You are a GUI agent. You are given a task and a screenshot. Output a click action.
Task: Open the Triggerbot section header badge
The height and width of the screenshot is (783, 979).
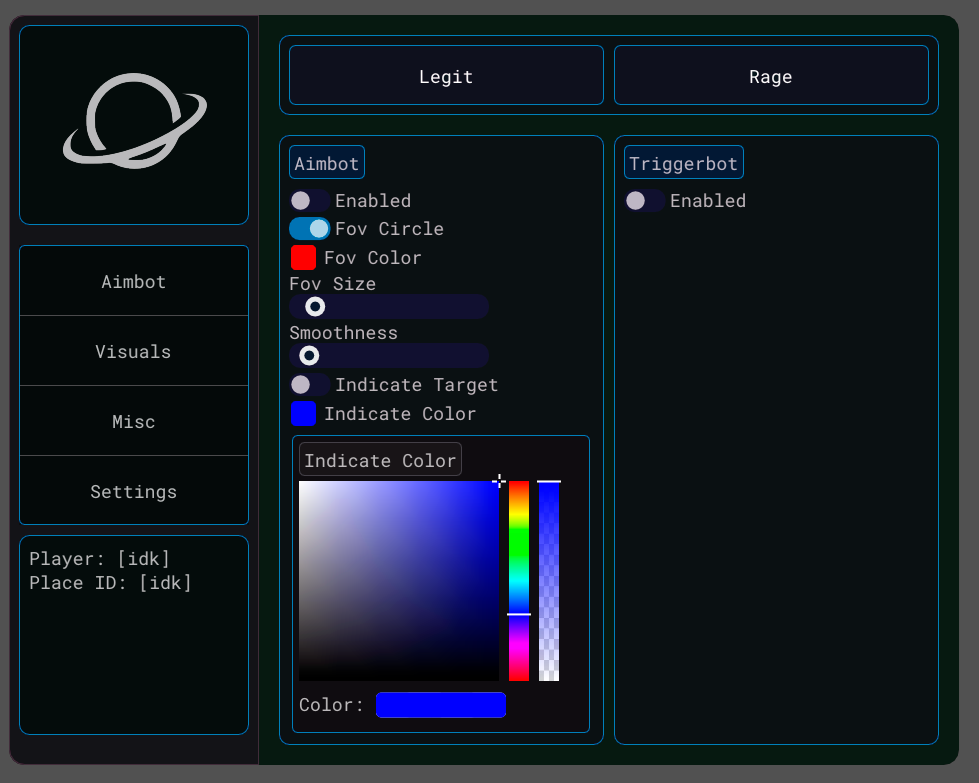(683, 162)
